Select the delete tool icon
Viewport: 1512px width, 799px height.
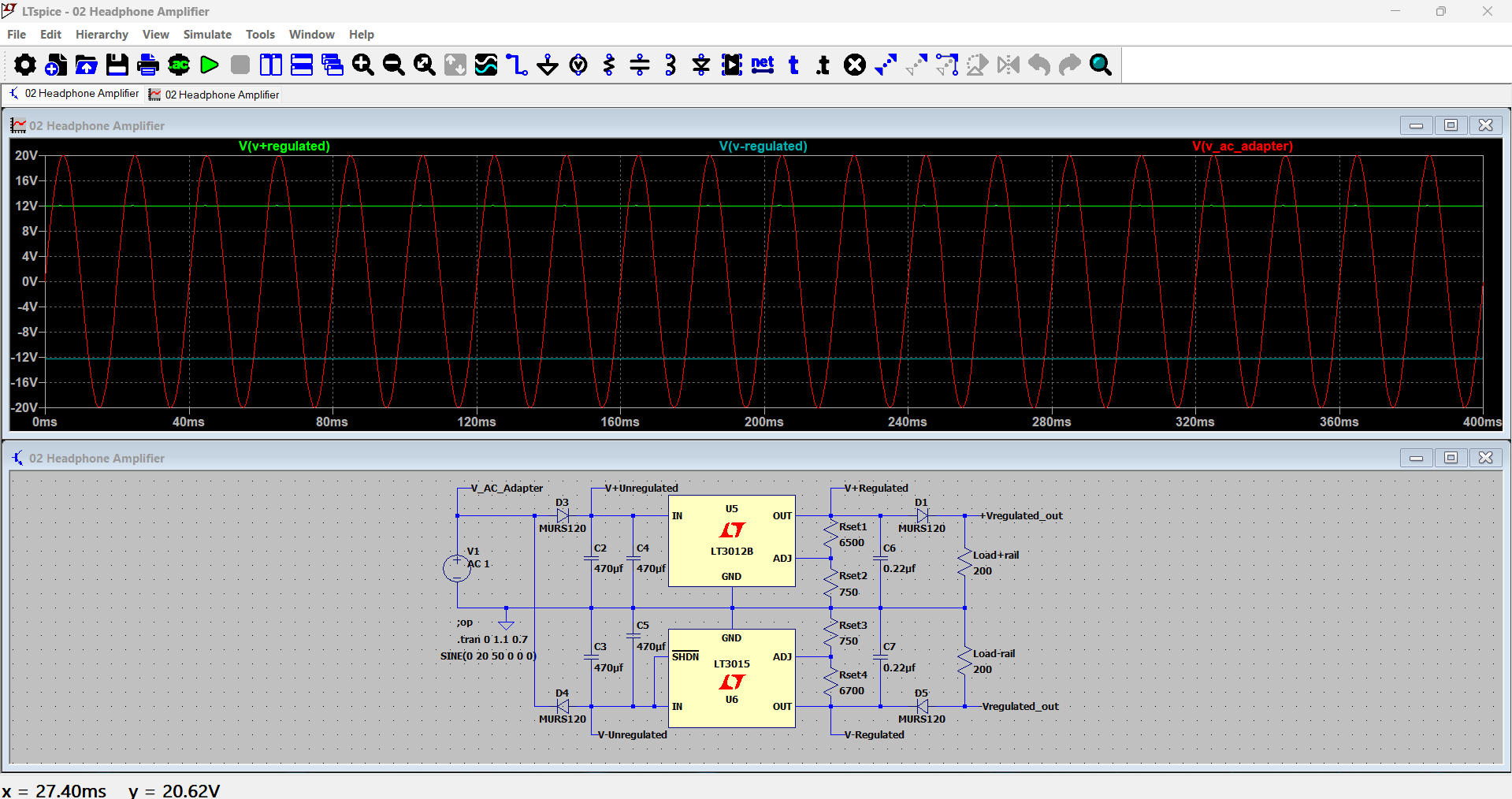[x=855, y=65]
